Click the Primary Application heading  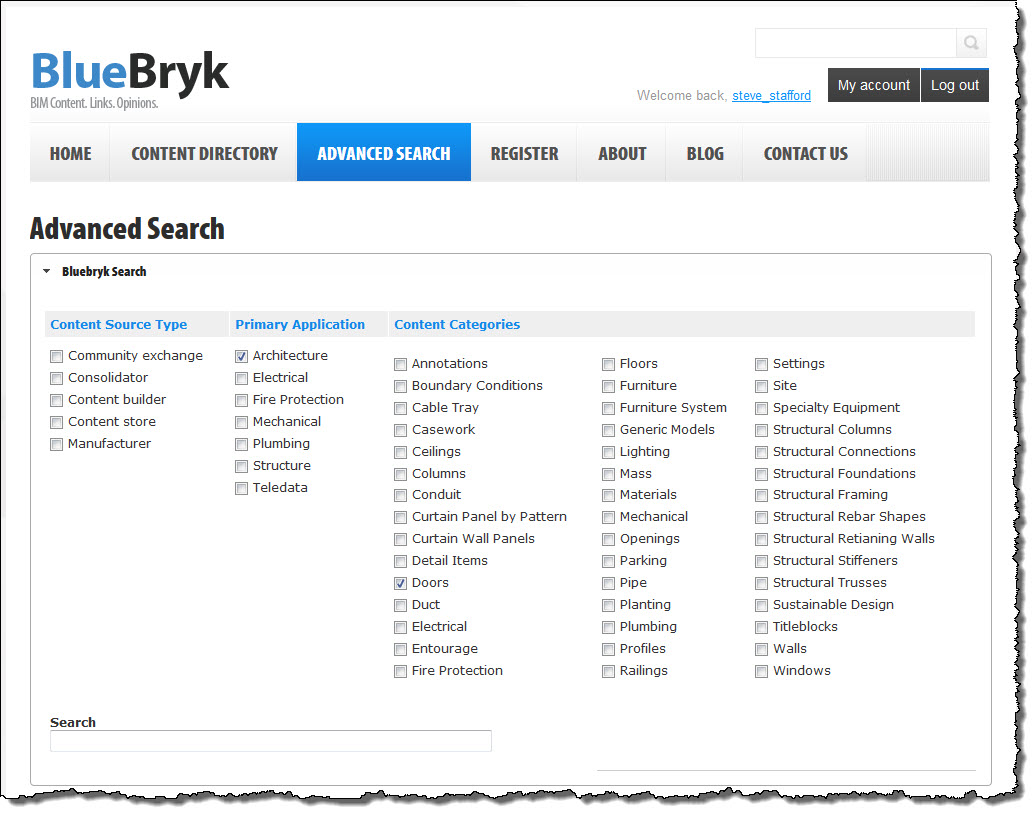300,324
